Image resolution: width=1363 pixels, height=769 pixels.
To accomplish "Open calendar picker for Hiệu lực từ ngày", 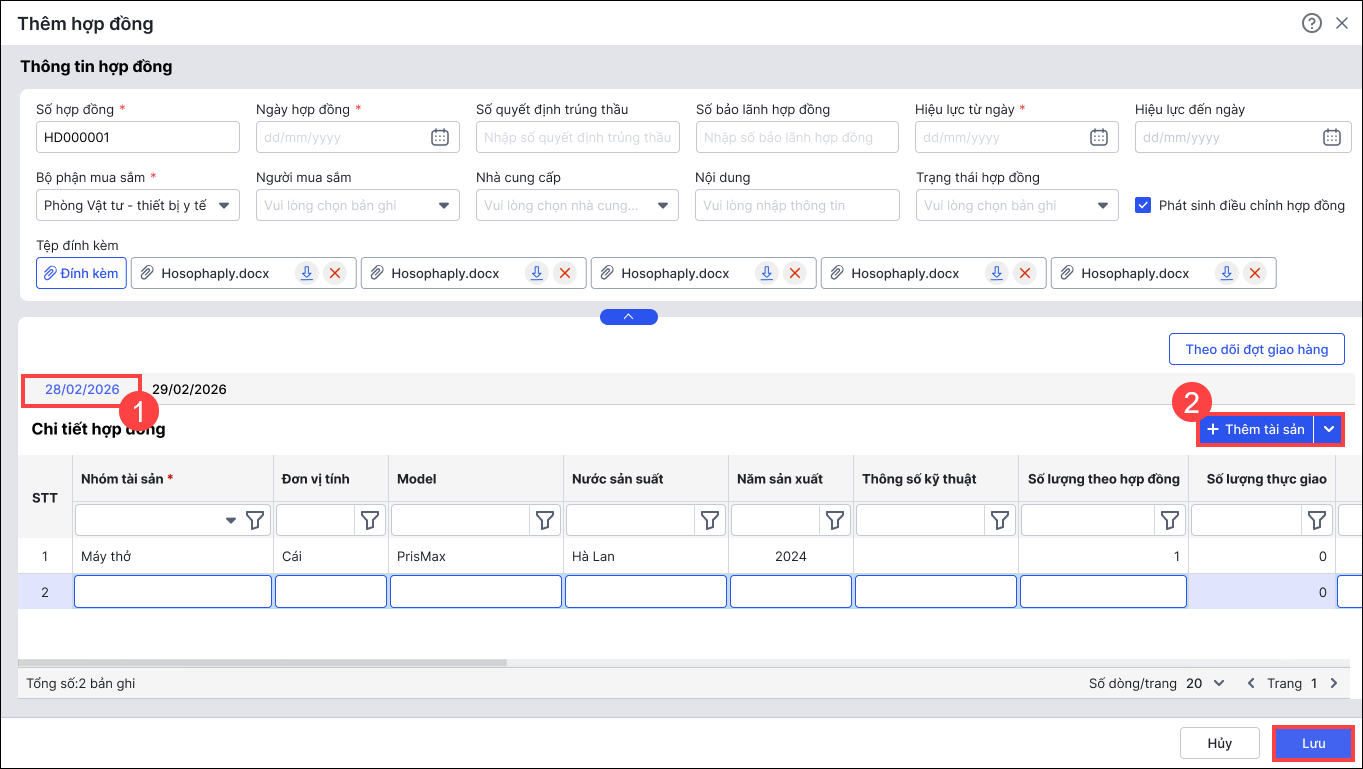I will click(x=1098, y=138).
